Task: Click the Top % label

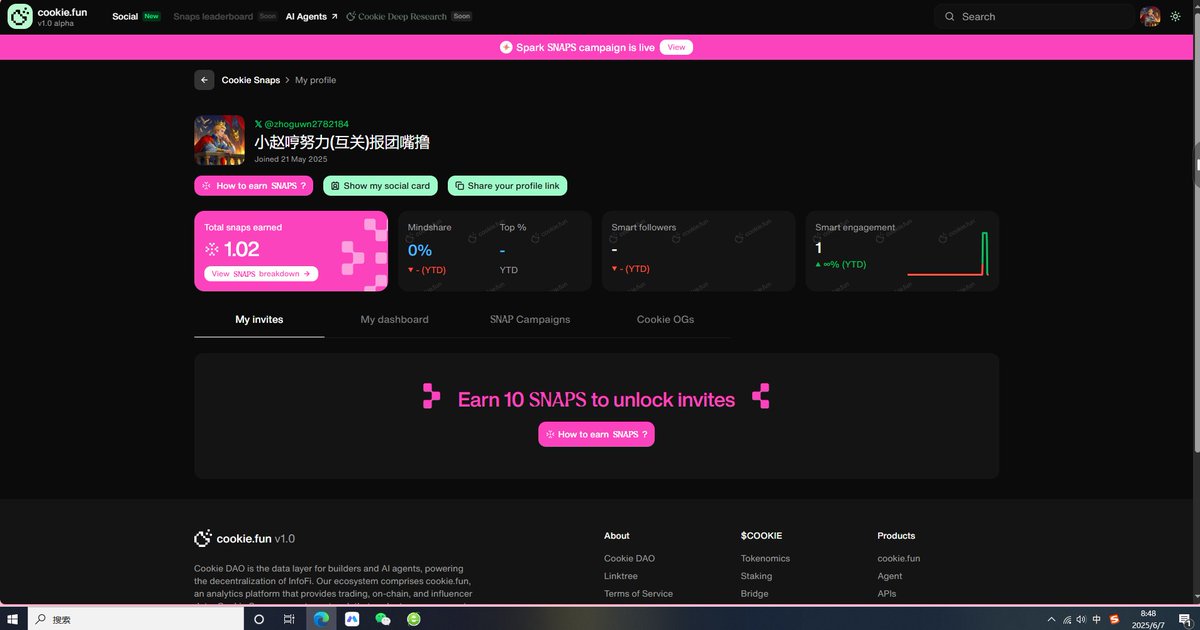Action: pos(513,227)
